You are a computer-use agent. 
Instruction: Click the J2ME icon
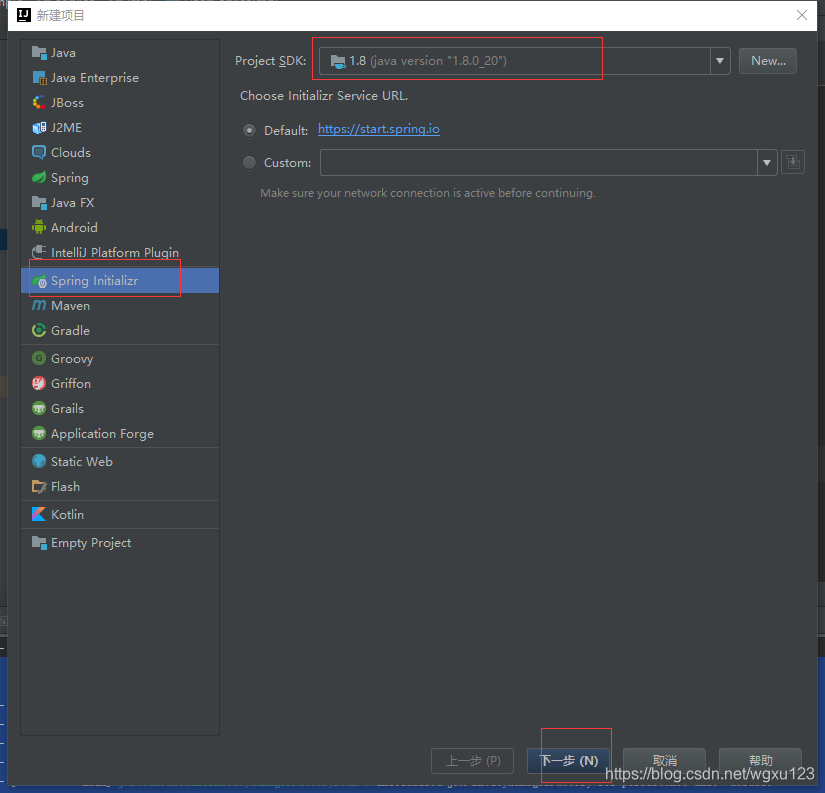39,128
